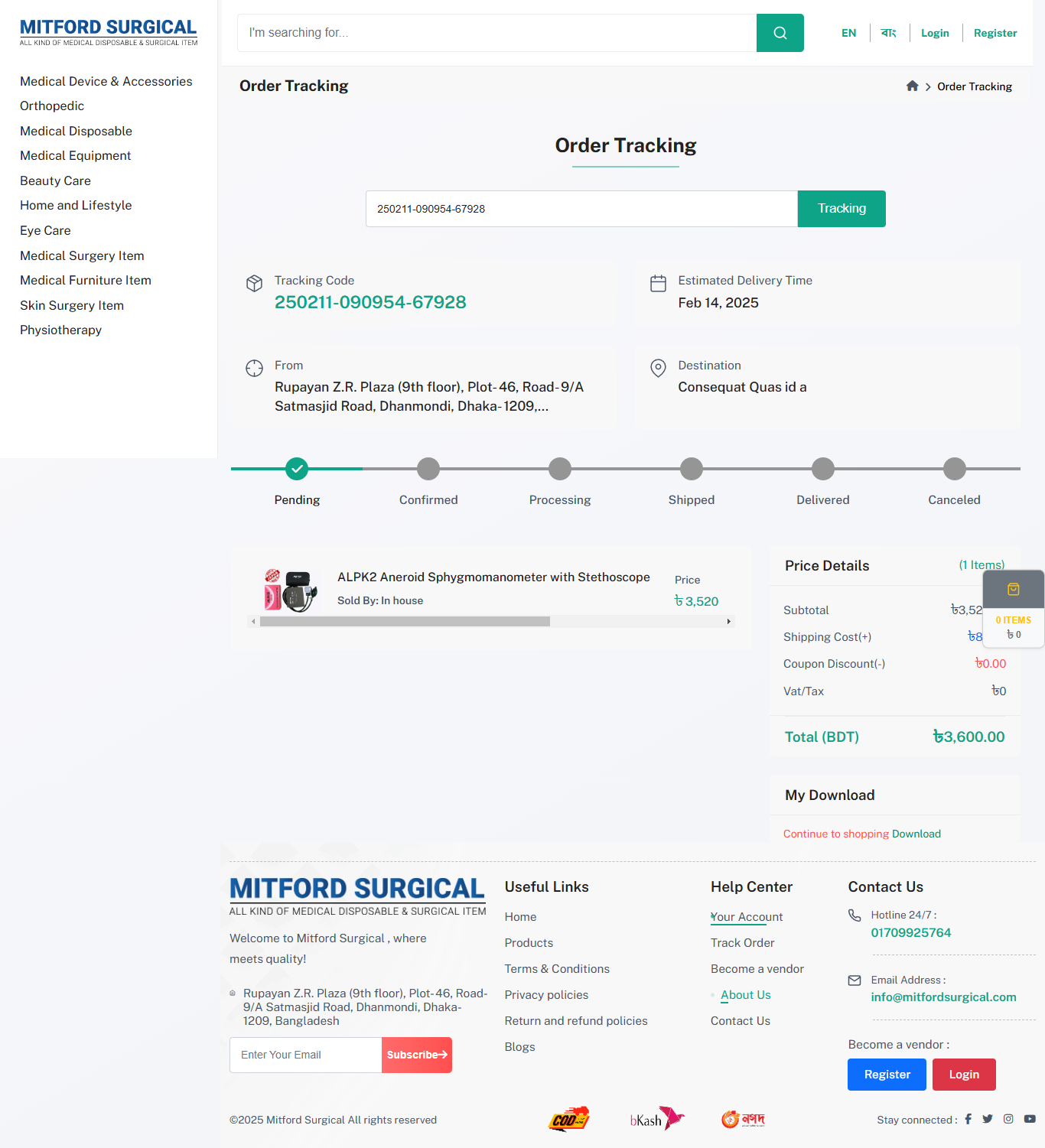This screenshot has width=1045, height=1148.
Task: Click the Mitford Surgical header logo
Action: (x=109, y=32)
